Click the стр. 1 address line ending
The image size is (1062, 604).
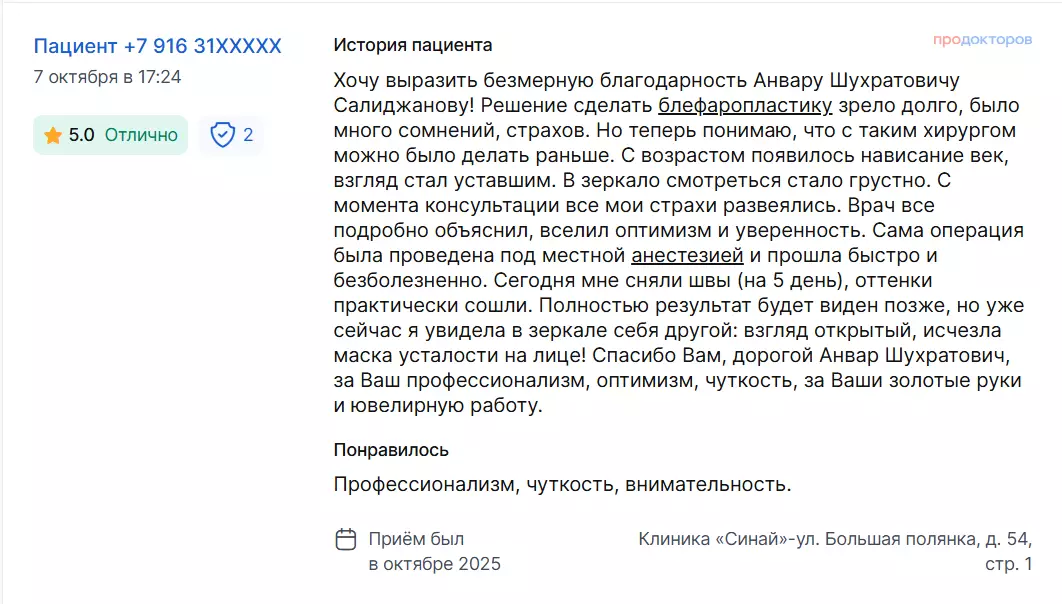pos(1008,564)
